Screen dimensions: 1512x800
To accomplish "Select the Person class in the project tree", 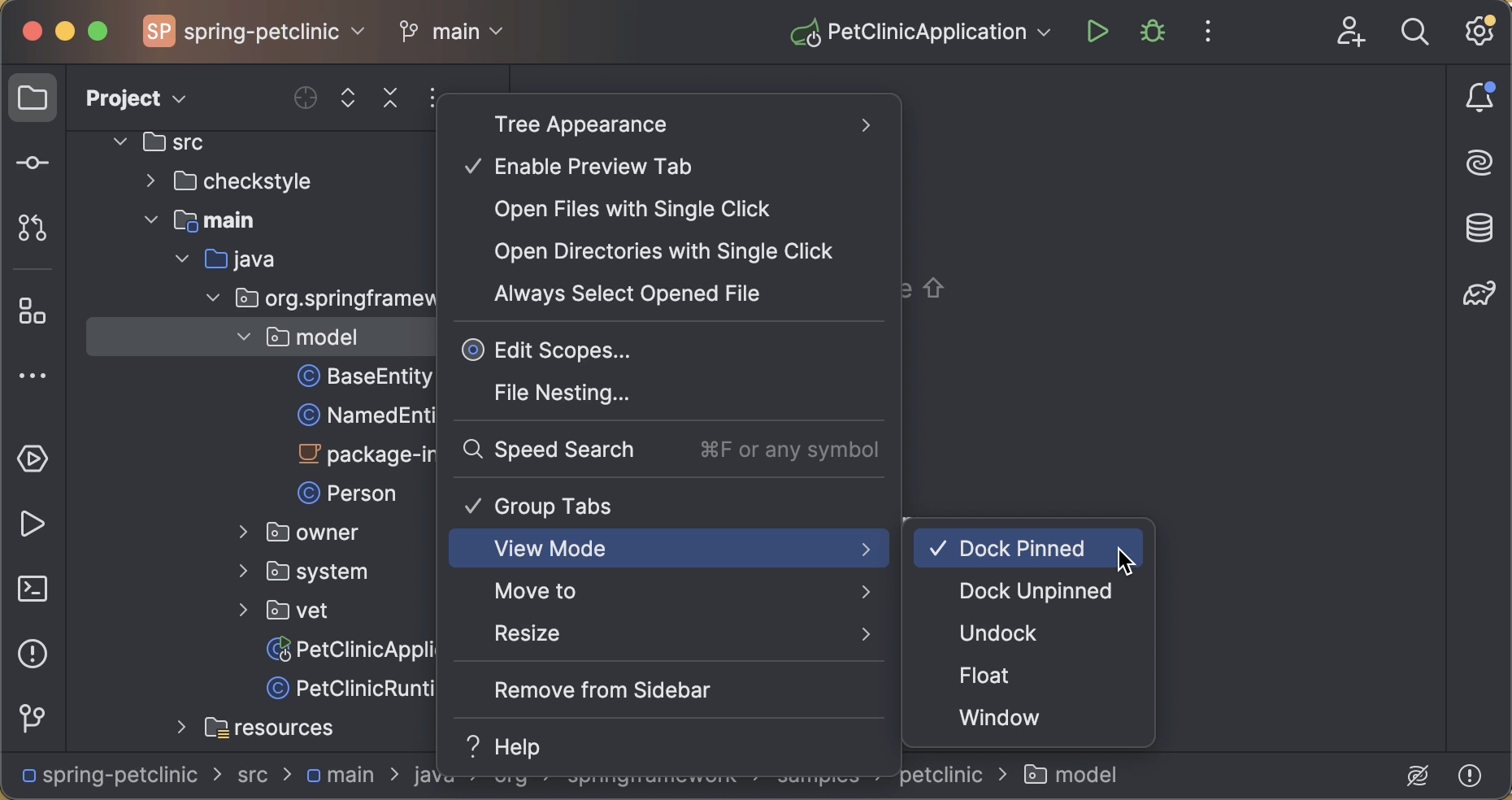I will click(x=358, y=493).
